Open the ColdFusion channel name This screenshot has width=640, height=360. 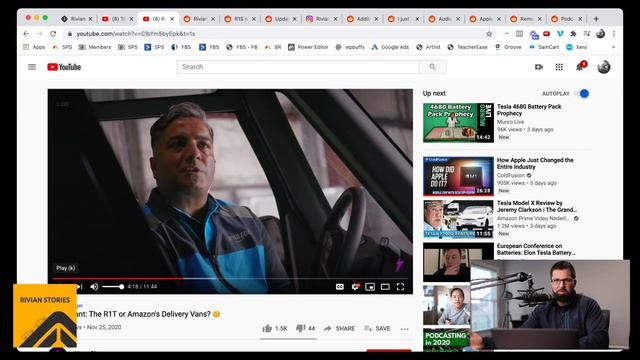(x=511, y=176)
